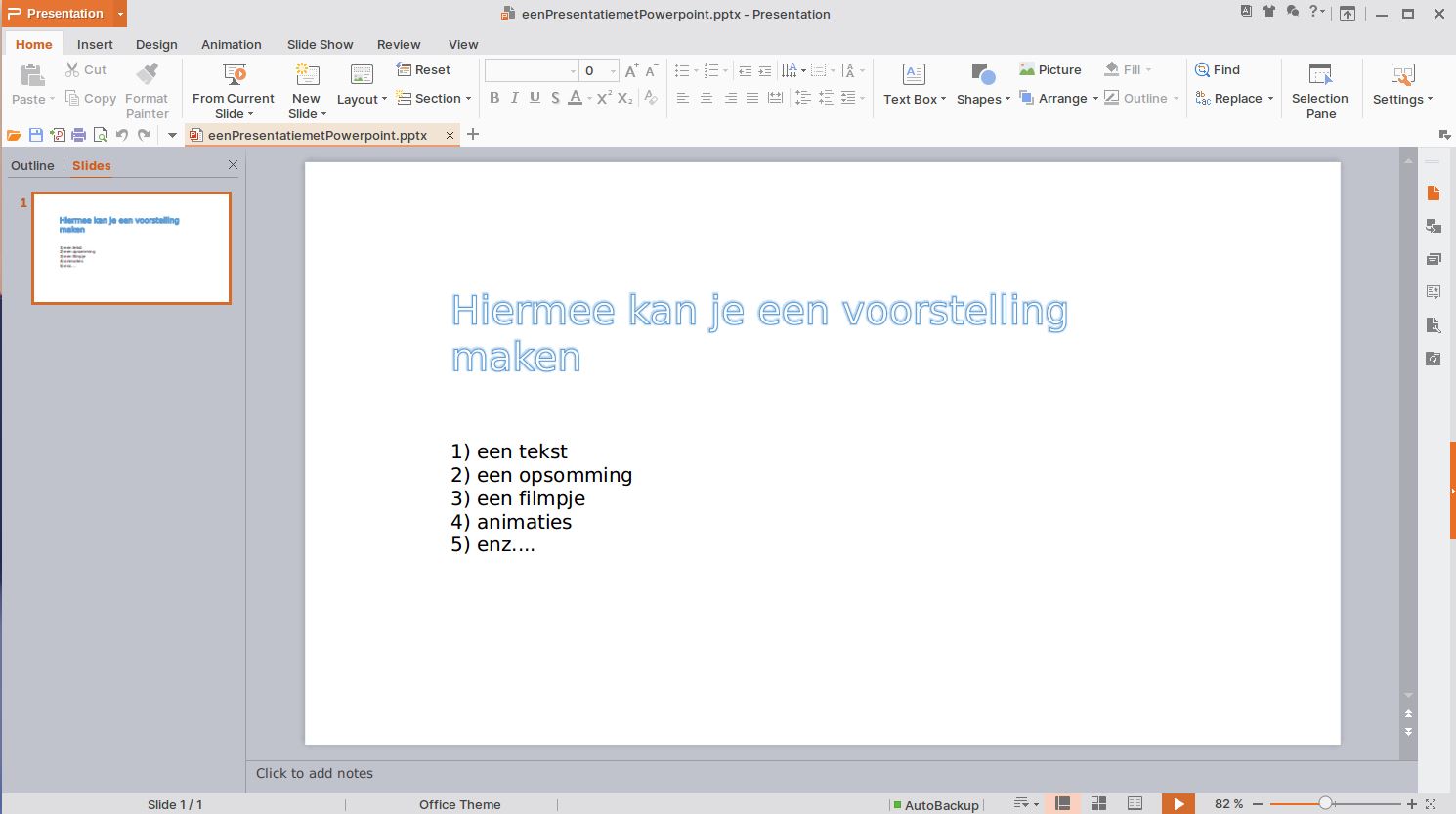Undo the last action
The height and width of the screenshot is (814, 1456).
[122, 135]
